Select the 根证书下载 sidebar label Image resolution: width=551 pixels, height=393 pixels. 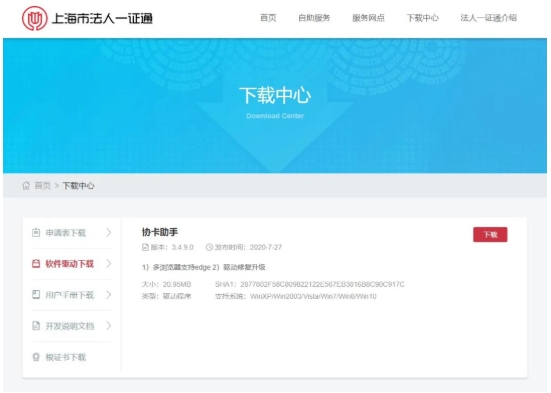tap(66, 357)
